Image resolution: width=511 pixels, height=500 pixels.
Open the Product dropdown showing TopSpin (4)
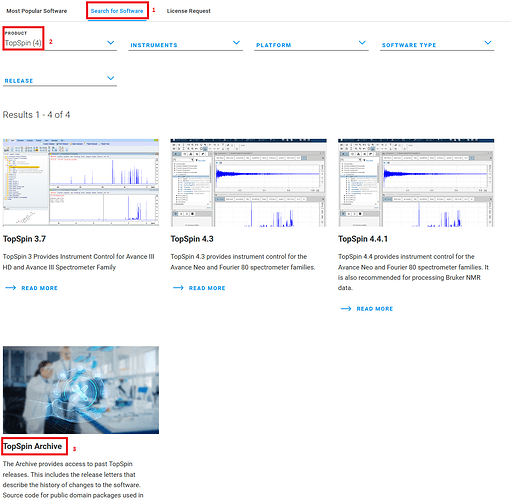tap(60, 40)
